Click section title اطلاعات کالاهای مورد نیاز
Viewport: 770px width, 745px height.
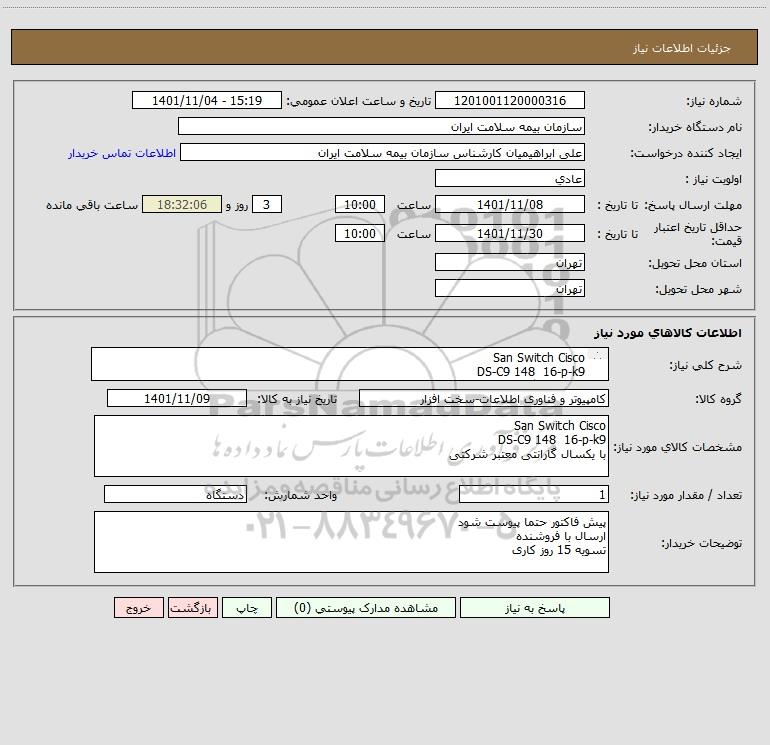(x=668, y=333)
